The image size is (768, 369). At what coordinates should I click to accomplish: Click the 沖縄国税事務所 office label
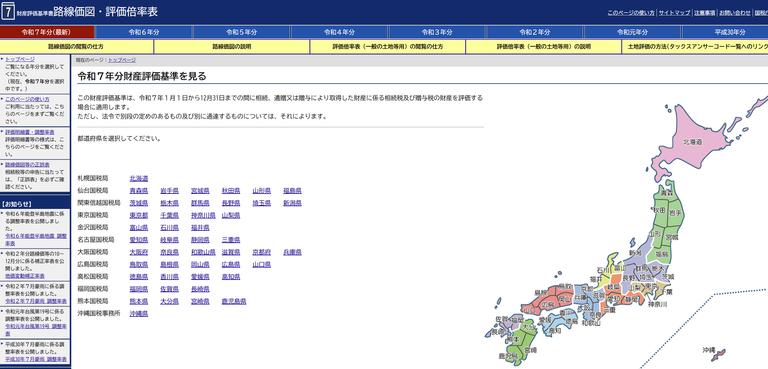point(98,314)
